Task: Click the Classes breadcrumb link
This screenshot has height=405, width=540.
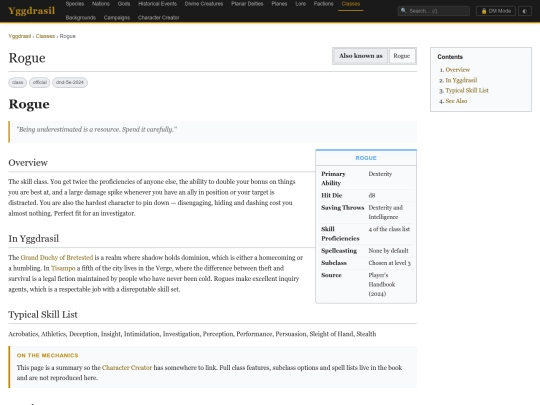Action: coord(45,36)
